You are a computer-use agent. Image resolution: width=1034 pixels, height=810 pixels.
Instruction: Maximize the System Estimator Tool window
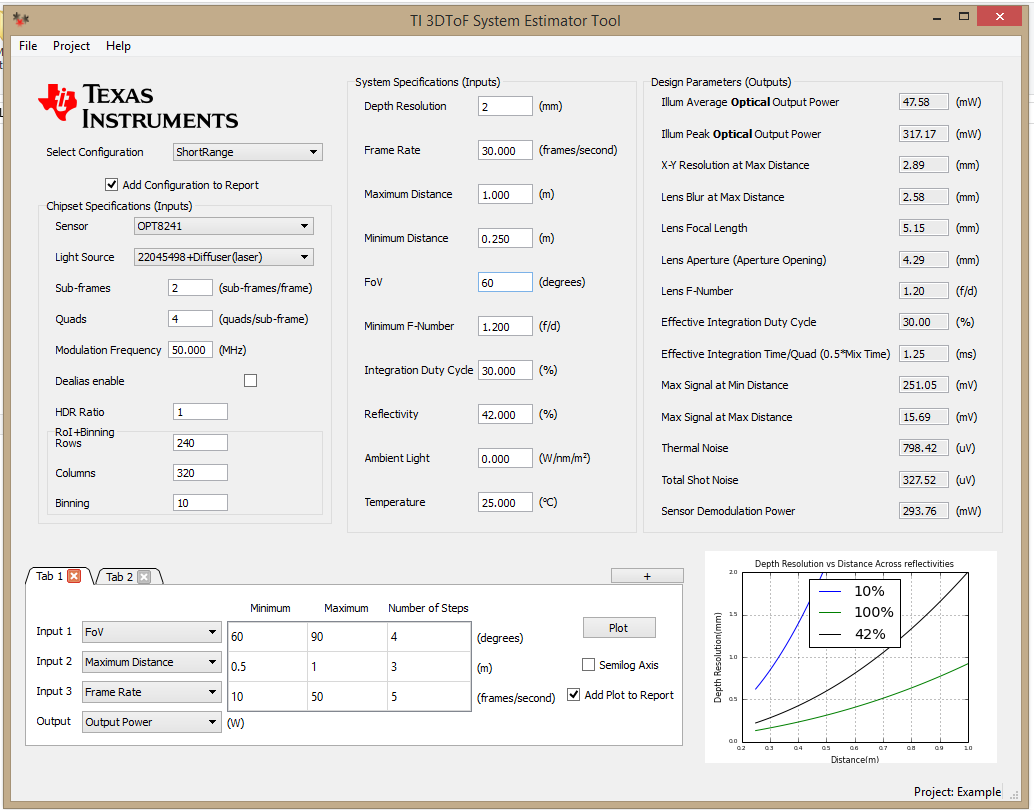pyautogui.click(x=964, y=17)
